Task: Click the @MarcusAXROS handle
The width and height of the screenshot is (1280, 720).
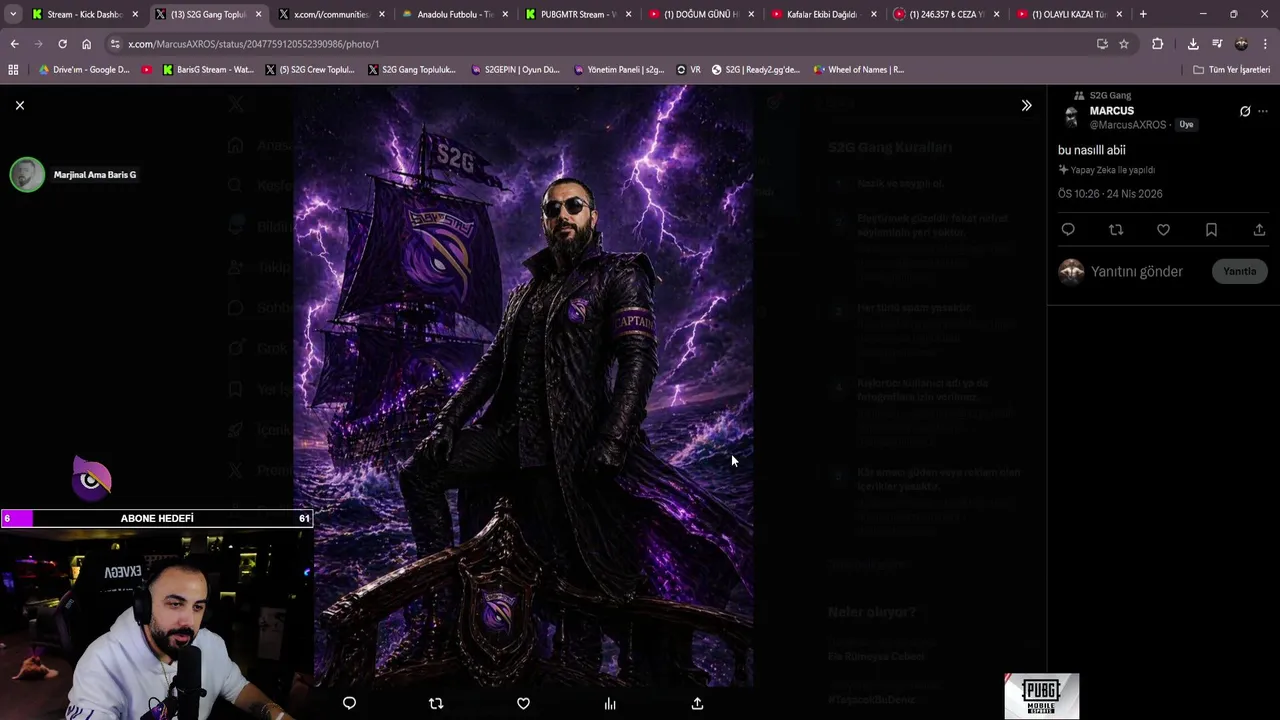Action: (x=1128, y=125)
